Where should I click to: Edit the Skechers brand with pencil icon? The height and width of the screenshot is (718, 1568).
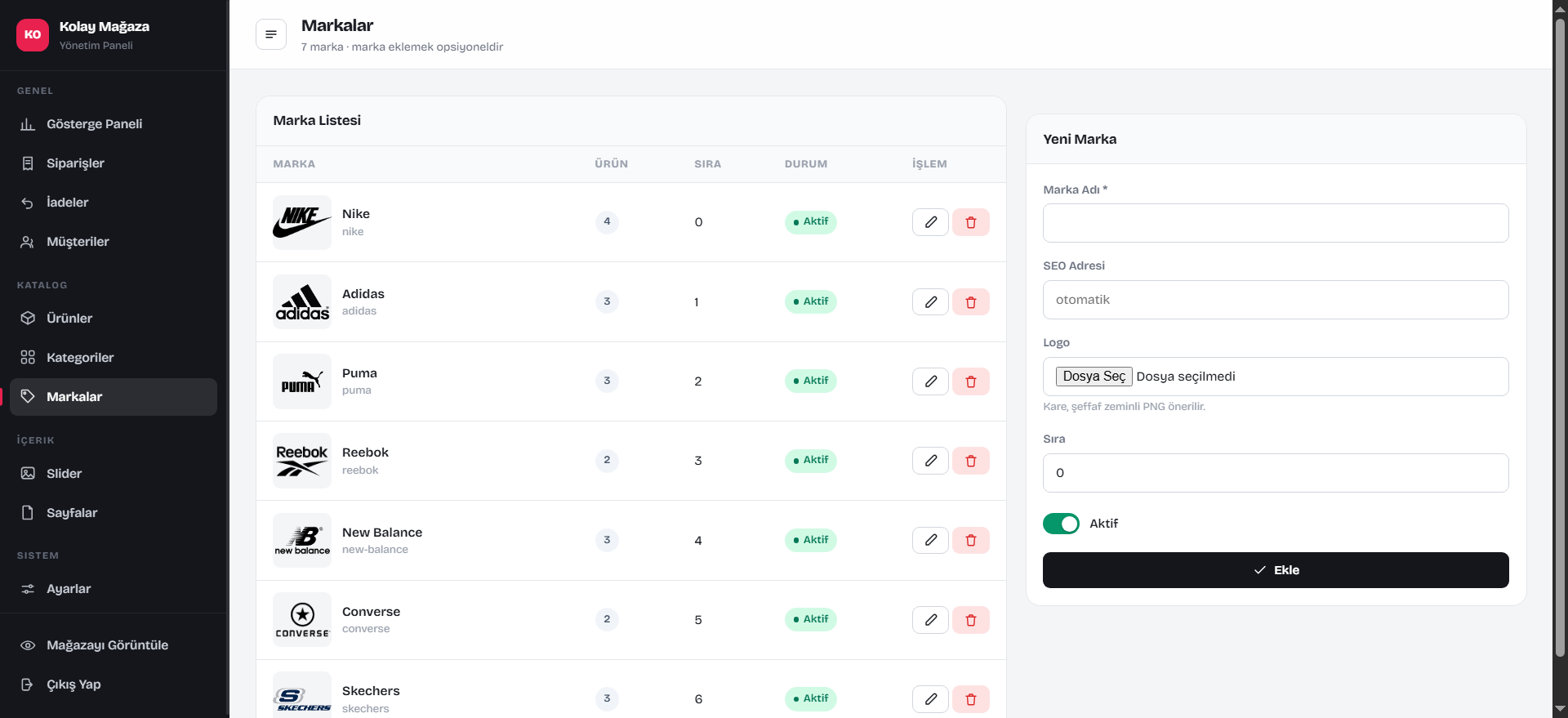(930, 699)
